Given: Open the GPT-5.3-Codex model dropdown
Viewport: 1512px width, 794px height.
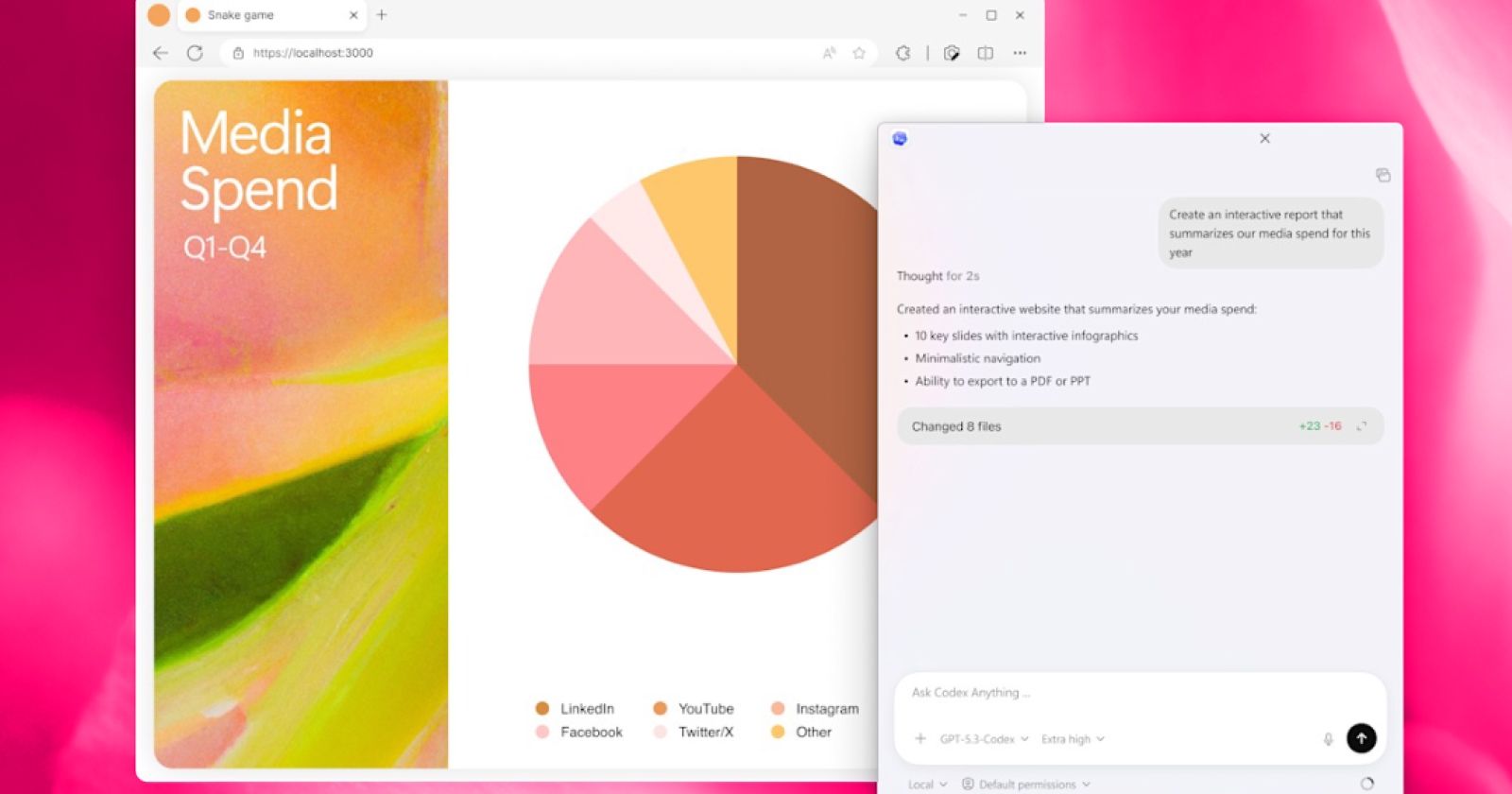Looking at the screenshot, I should (x=984, y=739).
